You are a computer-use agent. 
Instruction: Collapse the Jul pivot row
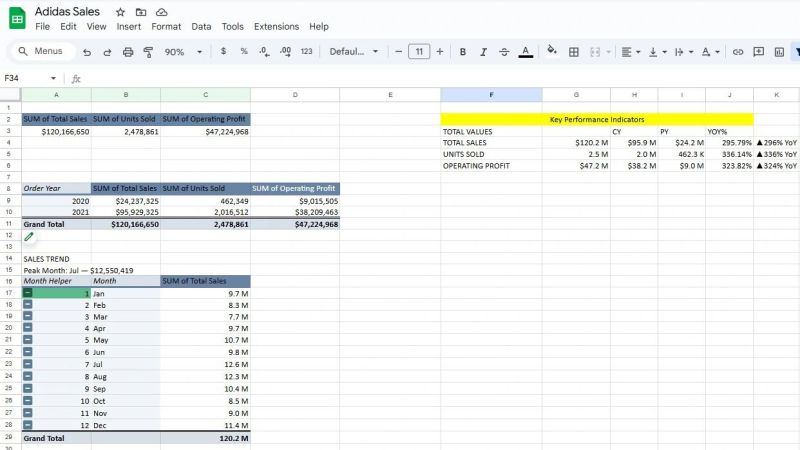(28, 364)
